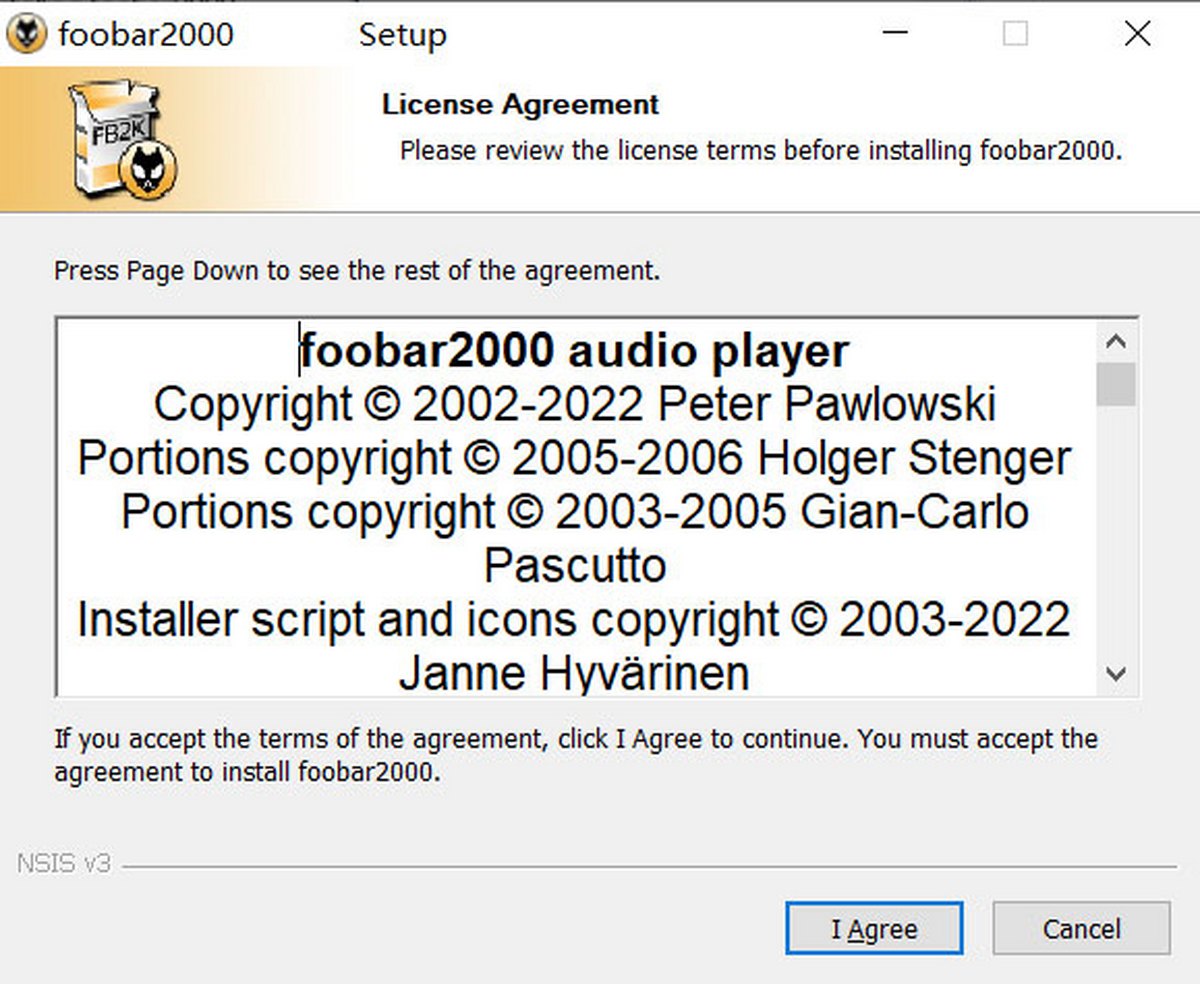Click the "Press Page Down" instruction text
Screen dimensions: 1200x984
click(357, 270)
